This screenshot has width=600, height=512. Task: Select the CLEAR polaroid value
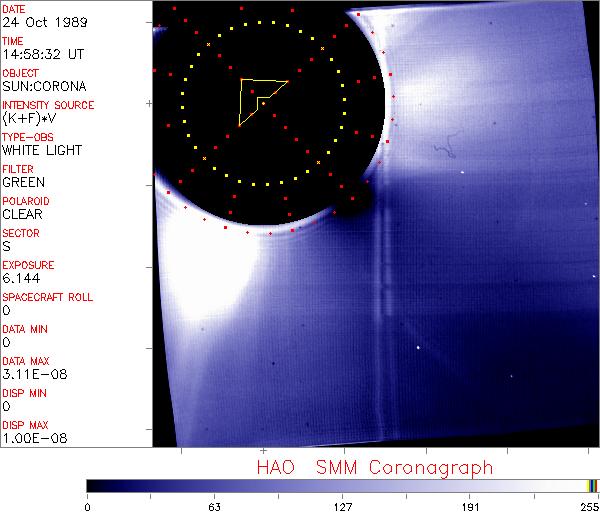(x=22, y=215)
